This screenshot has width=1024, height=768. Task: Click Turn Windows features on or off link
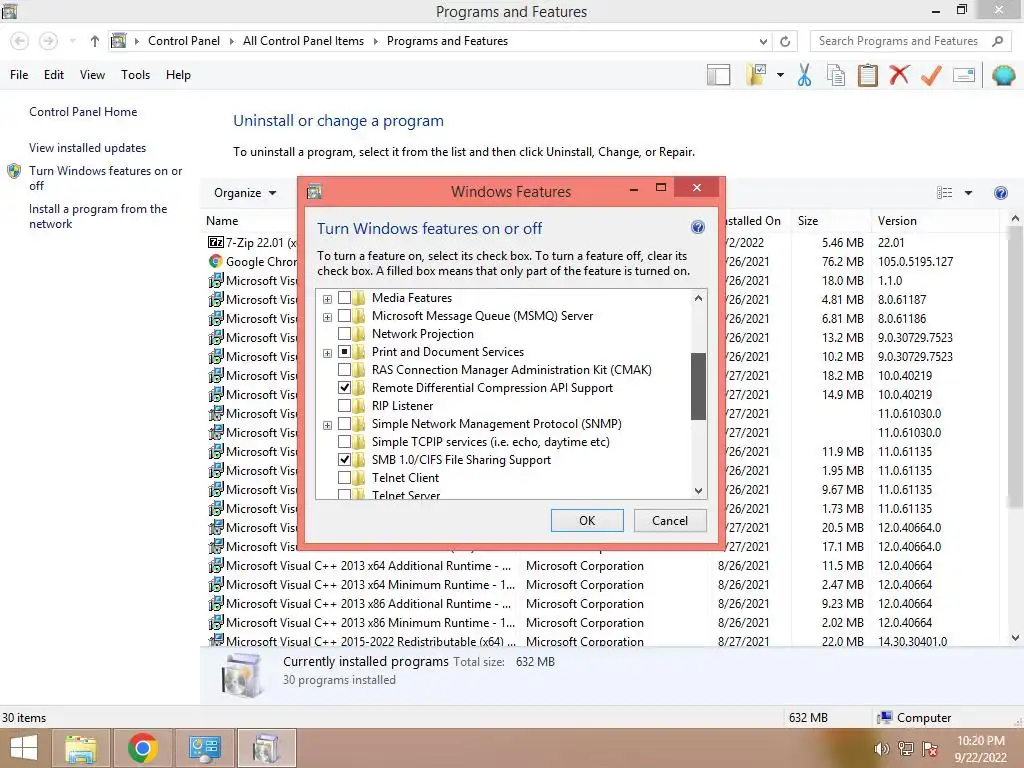105,178
